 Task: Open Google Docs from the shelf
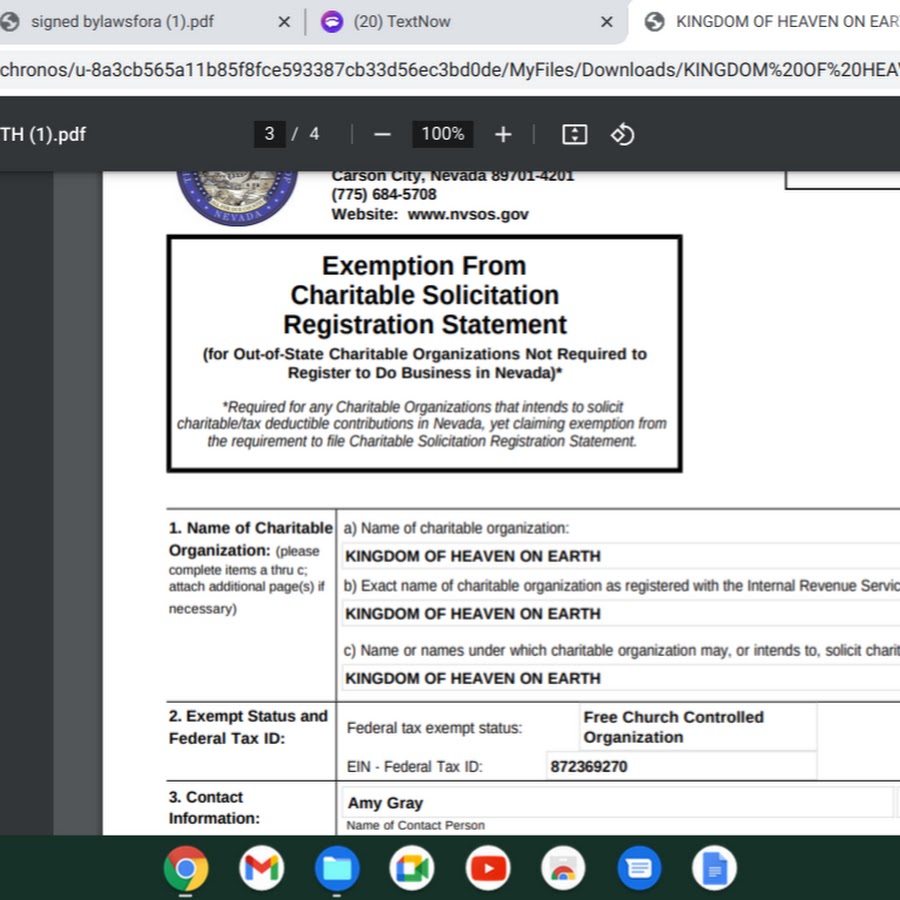point(714,868)
